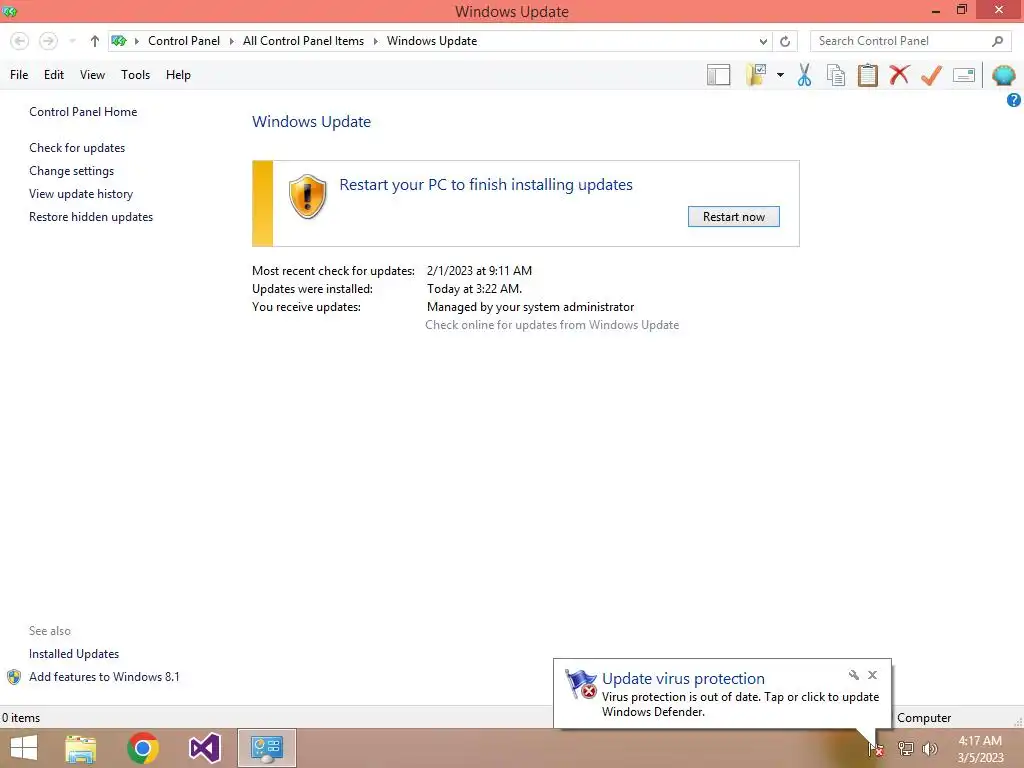Click Add features to Windows 8.1

(x=104, y=677)
